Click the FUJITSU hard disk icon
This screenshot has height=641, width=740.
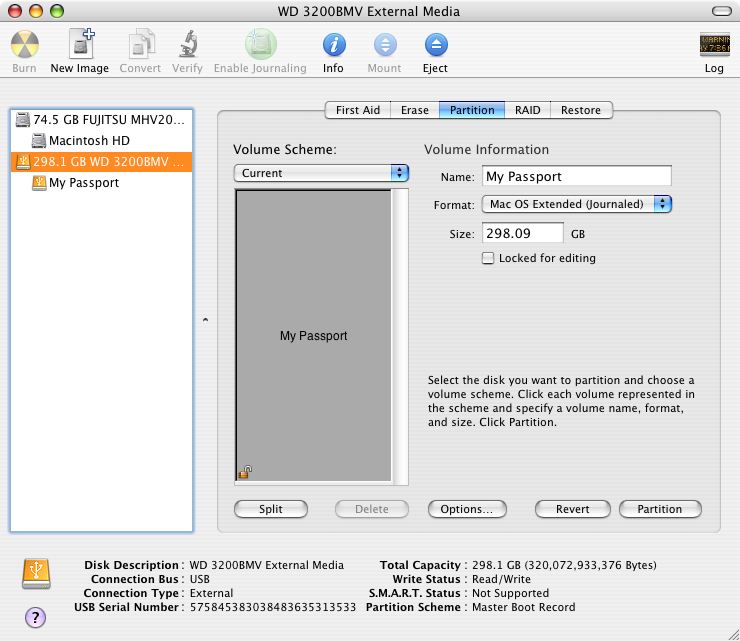(x=23, y=119)
